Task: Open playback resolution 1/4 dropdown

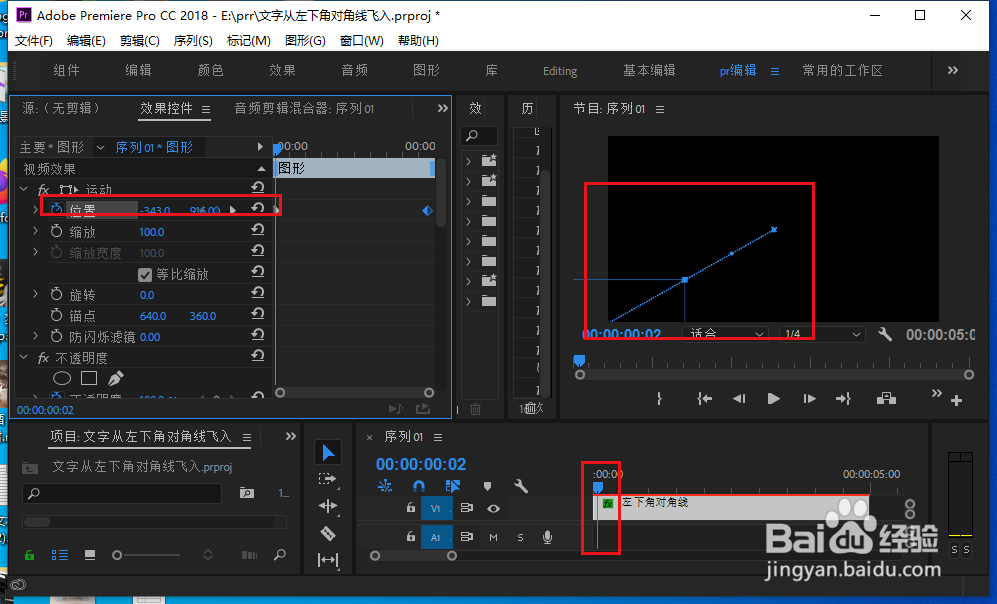Action: pos(822,334)
